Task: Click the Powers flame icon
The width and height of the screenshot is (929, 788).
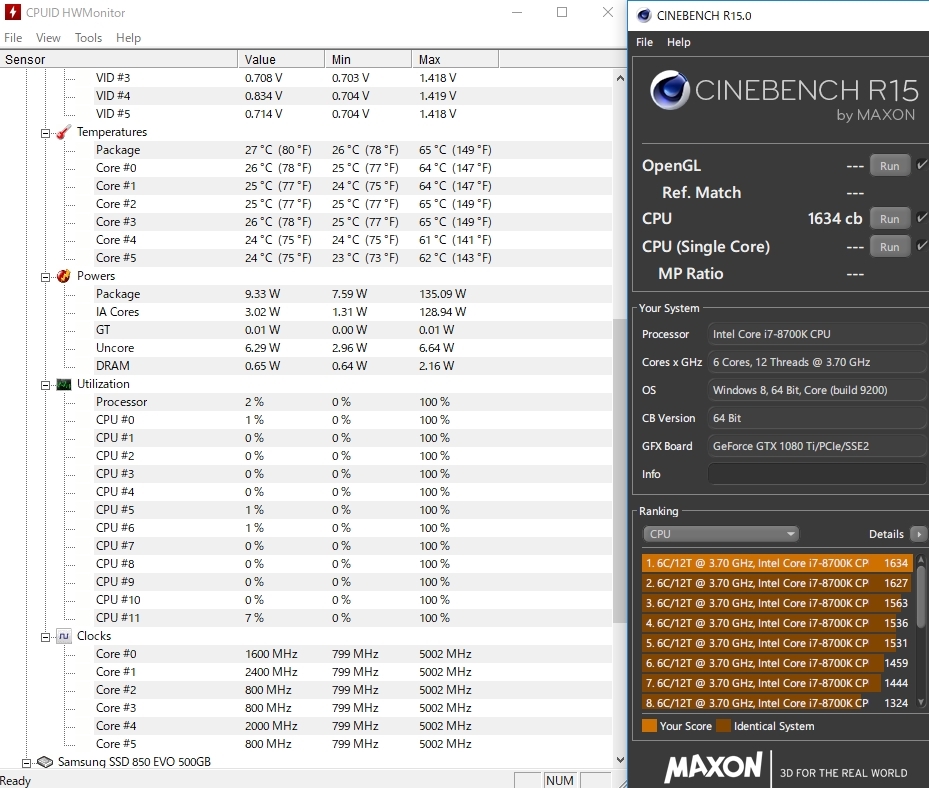Action: (x=63, y=276)
